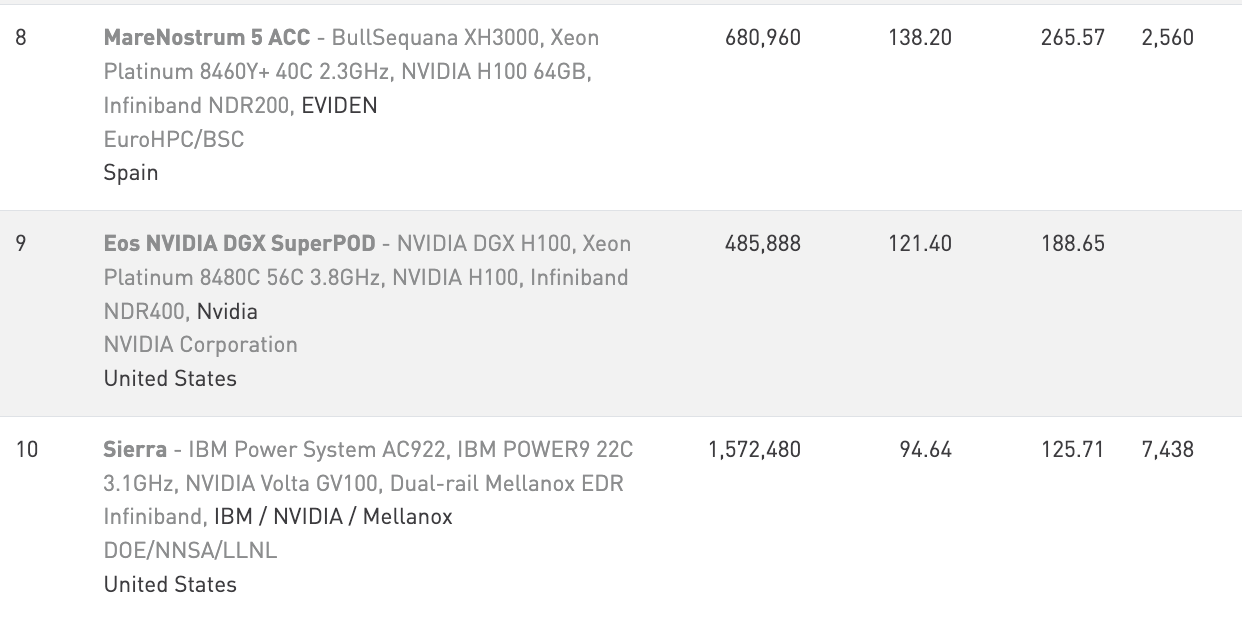Click the IBM / NVIDIA / Mellanox vendor link
The width and height of the screenshot is (1246, 620).
[333, 517]
